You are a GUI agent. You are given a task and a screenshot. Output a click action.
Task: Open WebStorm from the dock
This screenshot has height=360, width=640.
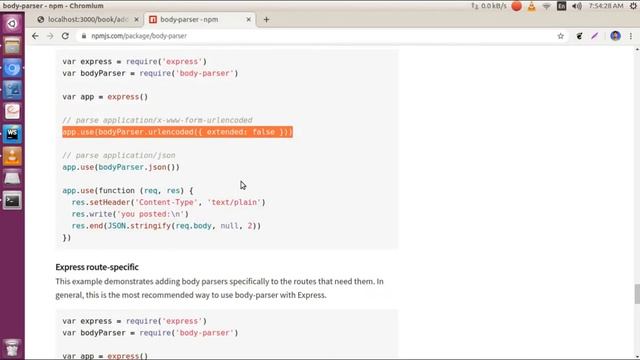pyautogui.click(x=12, y=134)
